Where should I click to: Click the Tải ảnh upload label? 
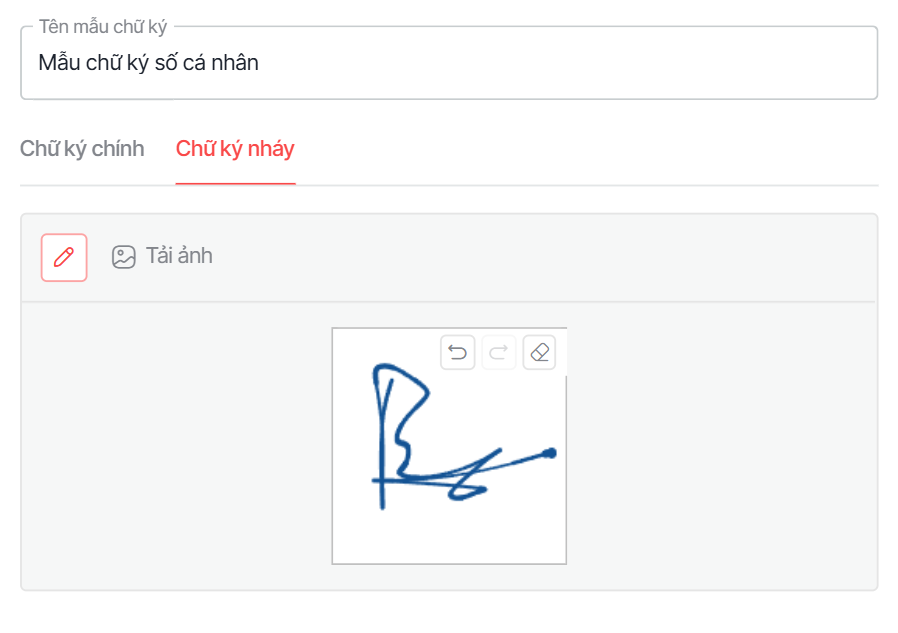[x=179, y=256]
